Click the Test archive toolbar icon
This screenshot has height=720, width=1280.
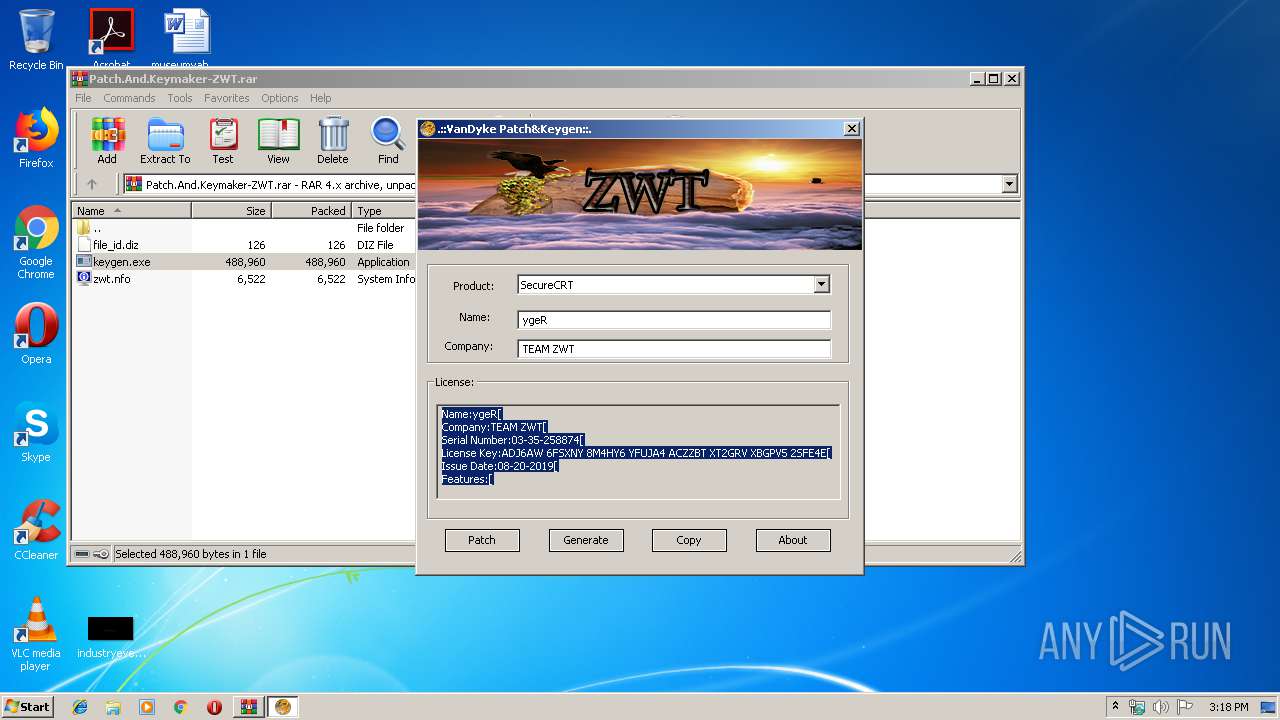(x=223, y=140)
